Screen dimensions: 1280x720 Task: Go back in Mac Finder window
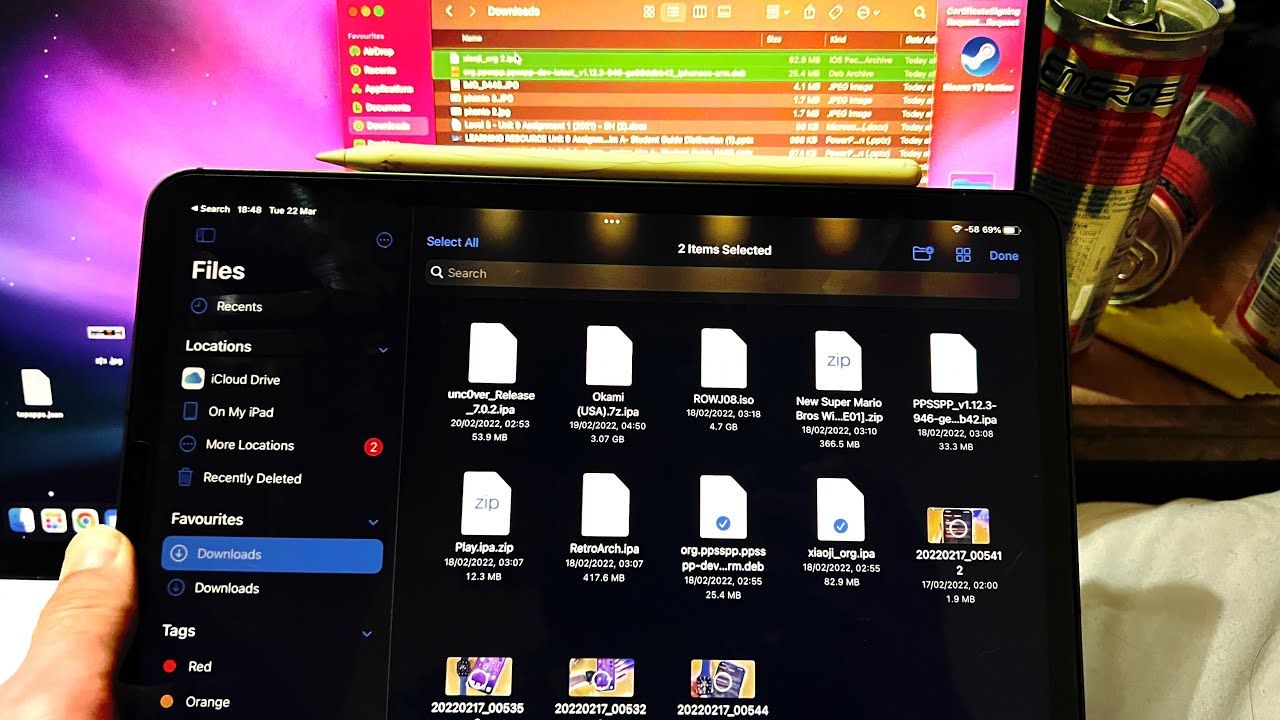tap(449, 11)
